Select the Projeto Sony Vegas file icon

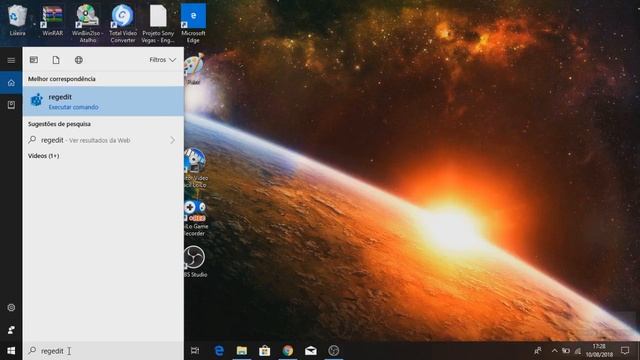click(x=158, y=23)
